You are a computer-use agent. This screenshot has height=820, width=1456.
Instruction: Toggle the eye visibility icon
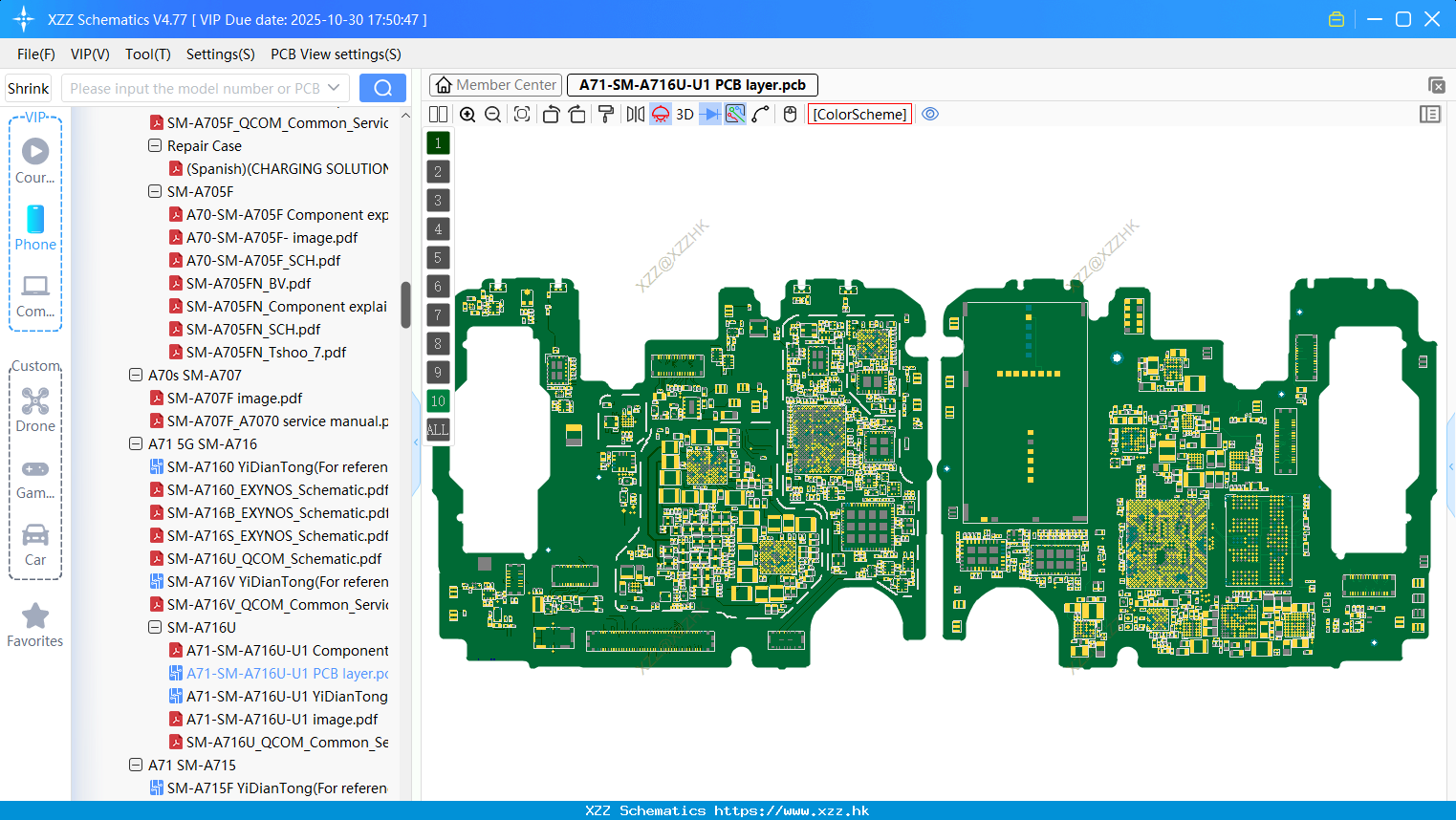(x=930, y=114)
